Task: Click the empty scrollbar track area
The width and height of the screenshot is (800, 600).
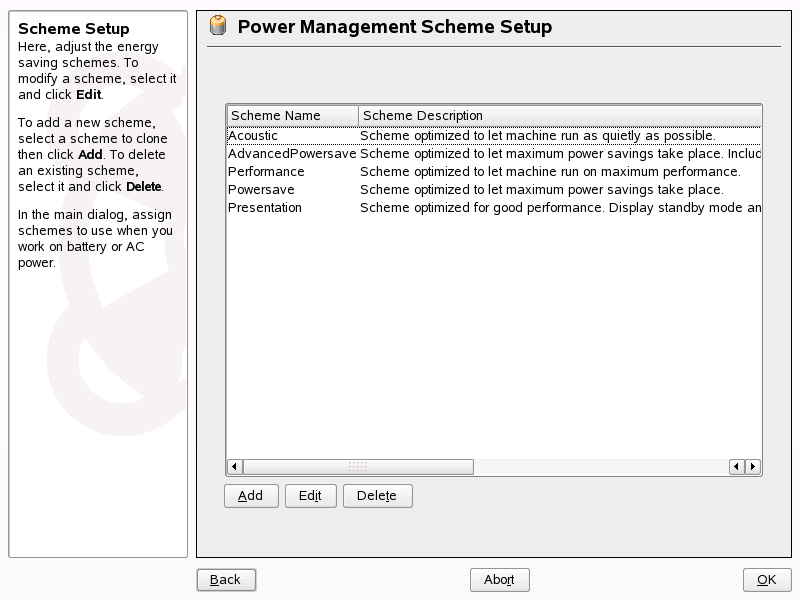Action: pos(601,466)
